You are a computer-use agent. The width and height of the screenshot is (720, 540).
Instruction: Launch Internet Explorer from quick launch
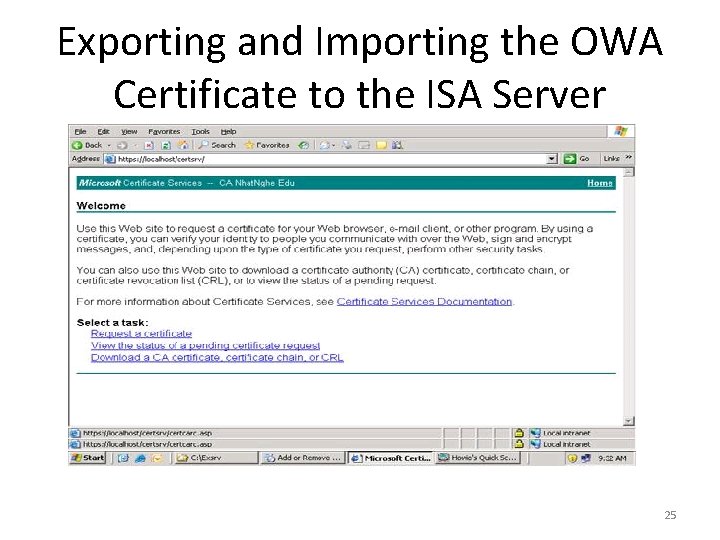[140, 458]
